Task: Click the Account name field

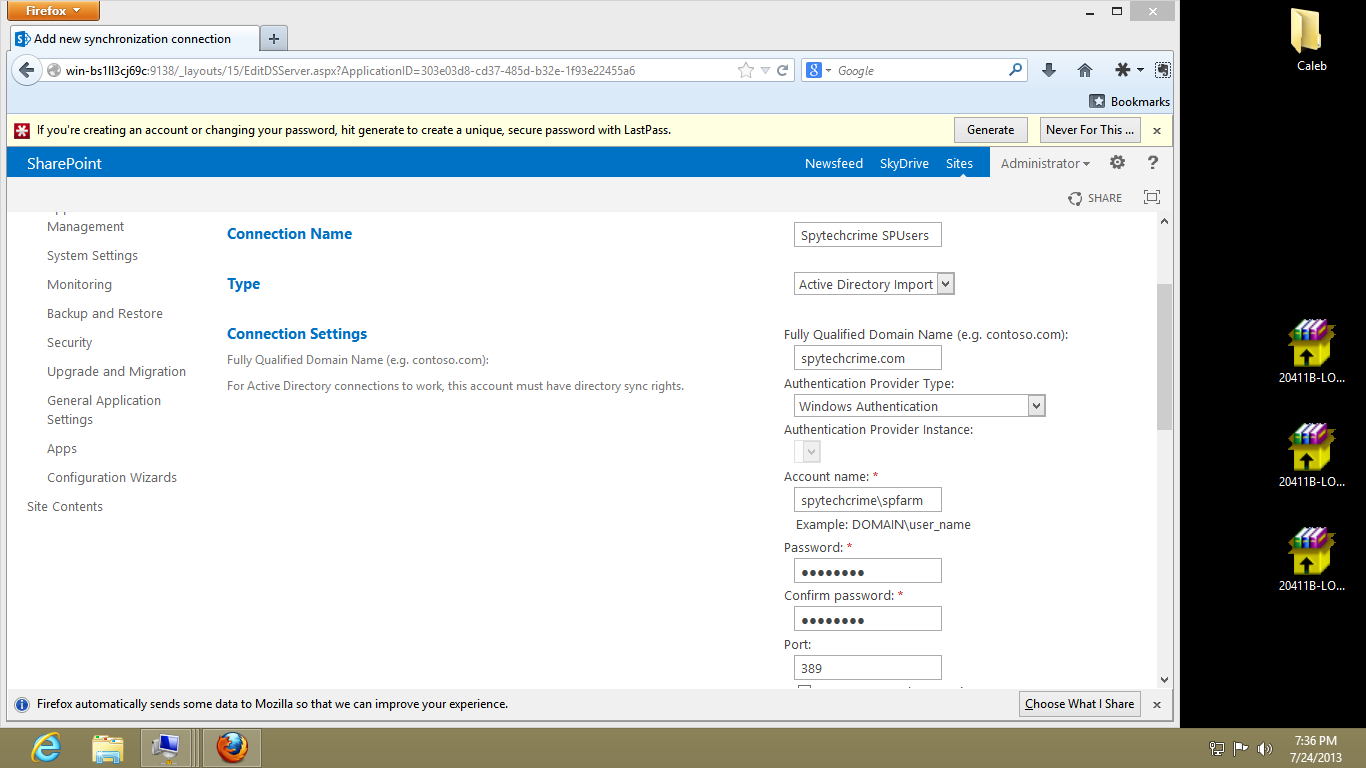Action: click(x=867, y=499)
